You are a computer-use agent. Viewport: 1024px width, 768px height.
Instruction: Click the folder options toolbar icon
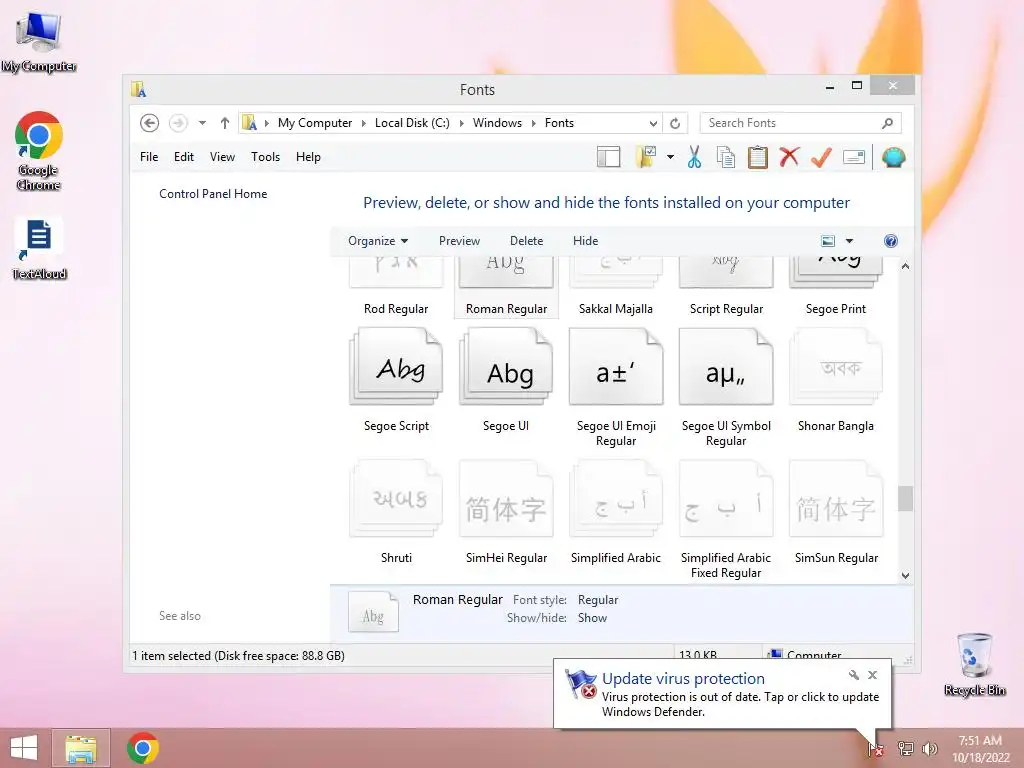click(x=646, y=157)
